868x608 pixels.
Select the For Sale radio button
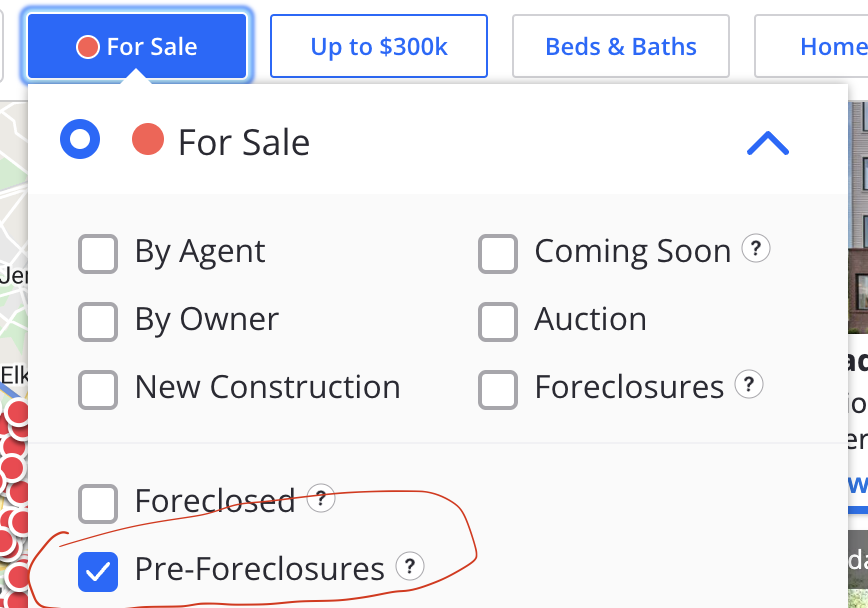(80, 139)
